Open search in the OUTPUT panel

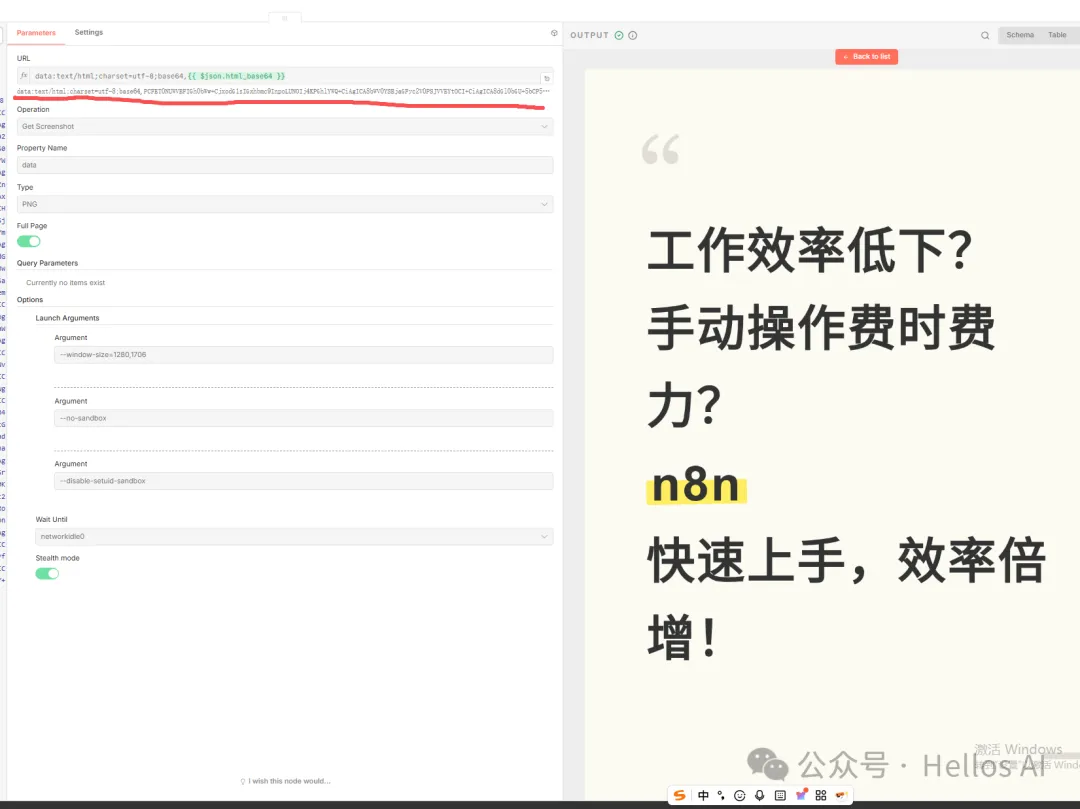pos(984,35)
